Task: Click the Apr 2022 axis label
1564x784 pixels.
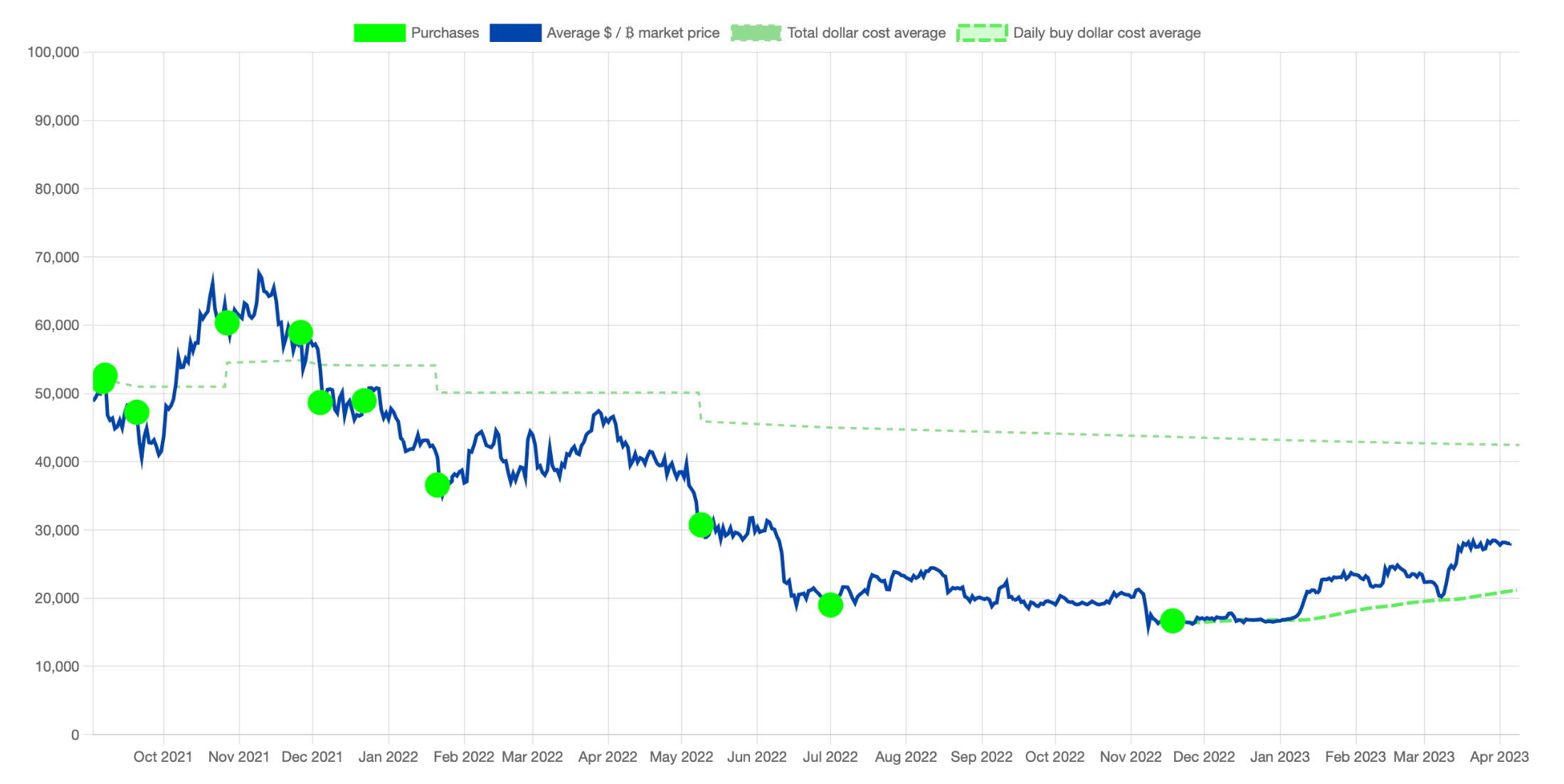Action: (x=608, y=757)
